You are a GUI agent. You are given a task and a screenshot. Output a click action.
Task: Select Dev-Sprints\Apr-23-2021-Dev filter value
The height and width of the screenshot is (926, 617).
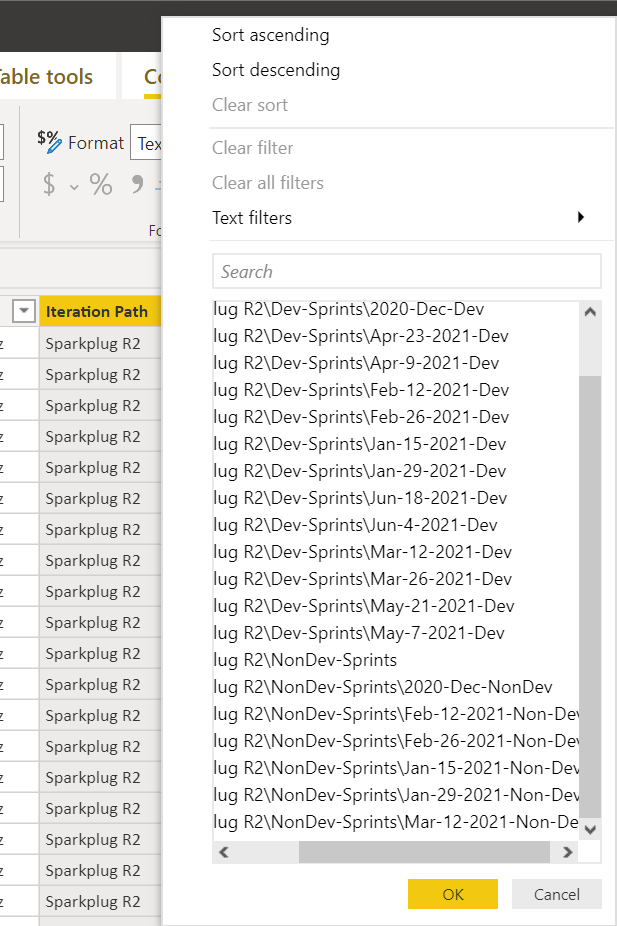point(361,336)
